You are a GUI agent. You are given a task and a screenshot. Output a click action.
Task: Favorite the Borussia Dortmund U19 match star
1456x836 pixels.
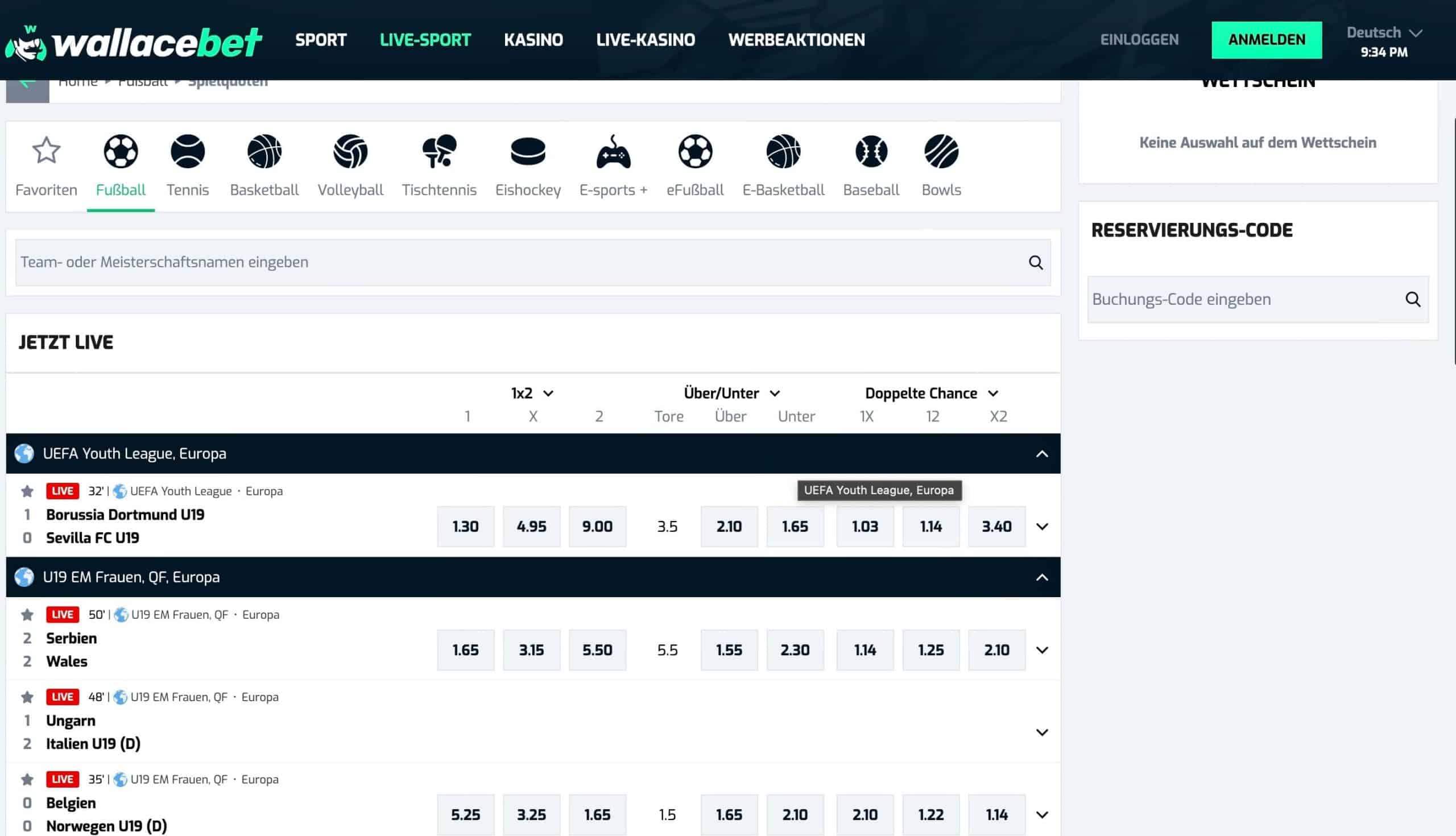pyautogui.click(x=27, y=491)
